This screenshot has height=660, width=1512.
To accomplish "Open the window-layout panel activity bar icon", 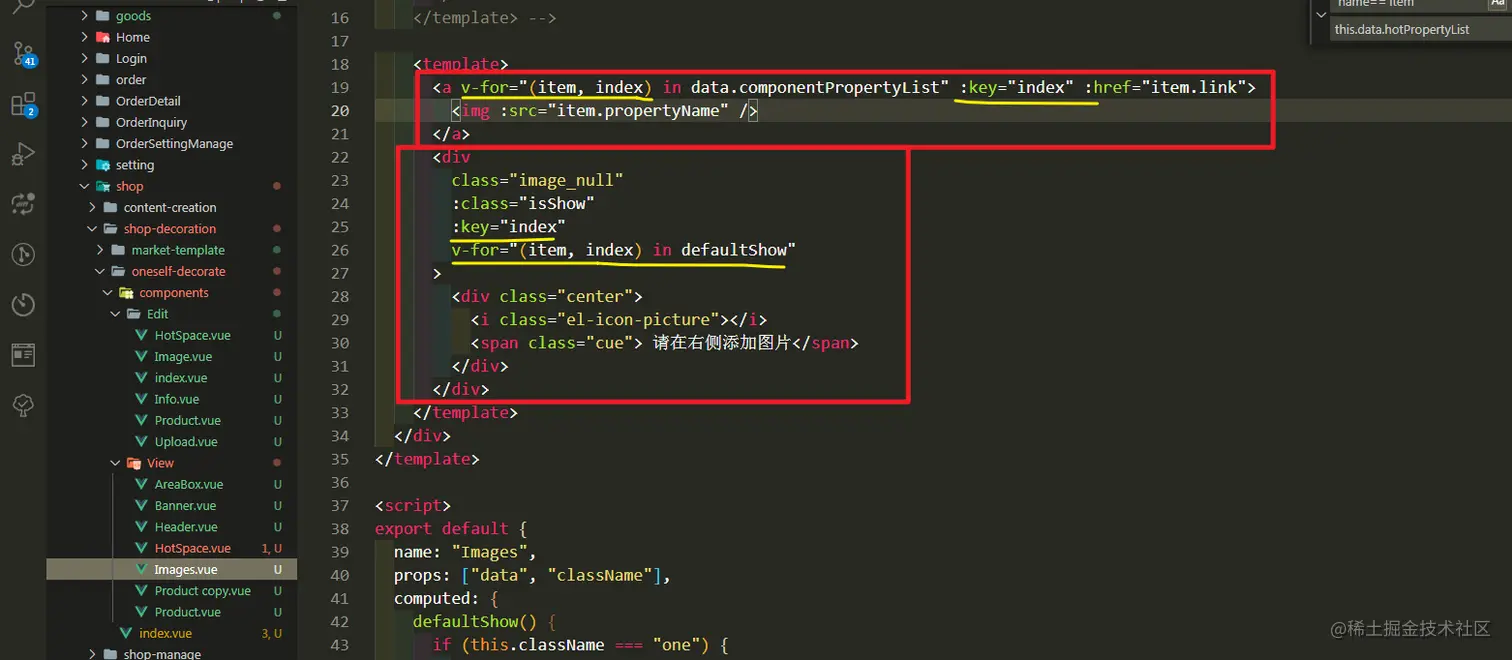I will pos(22,354).
